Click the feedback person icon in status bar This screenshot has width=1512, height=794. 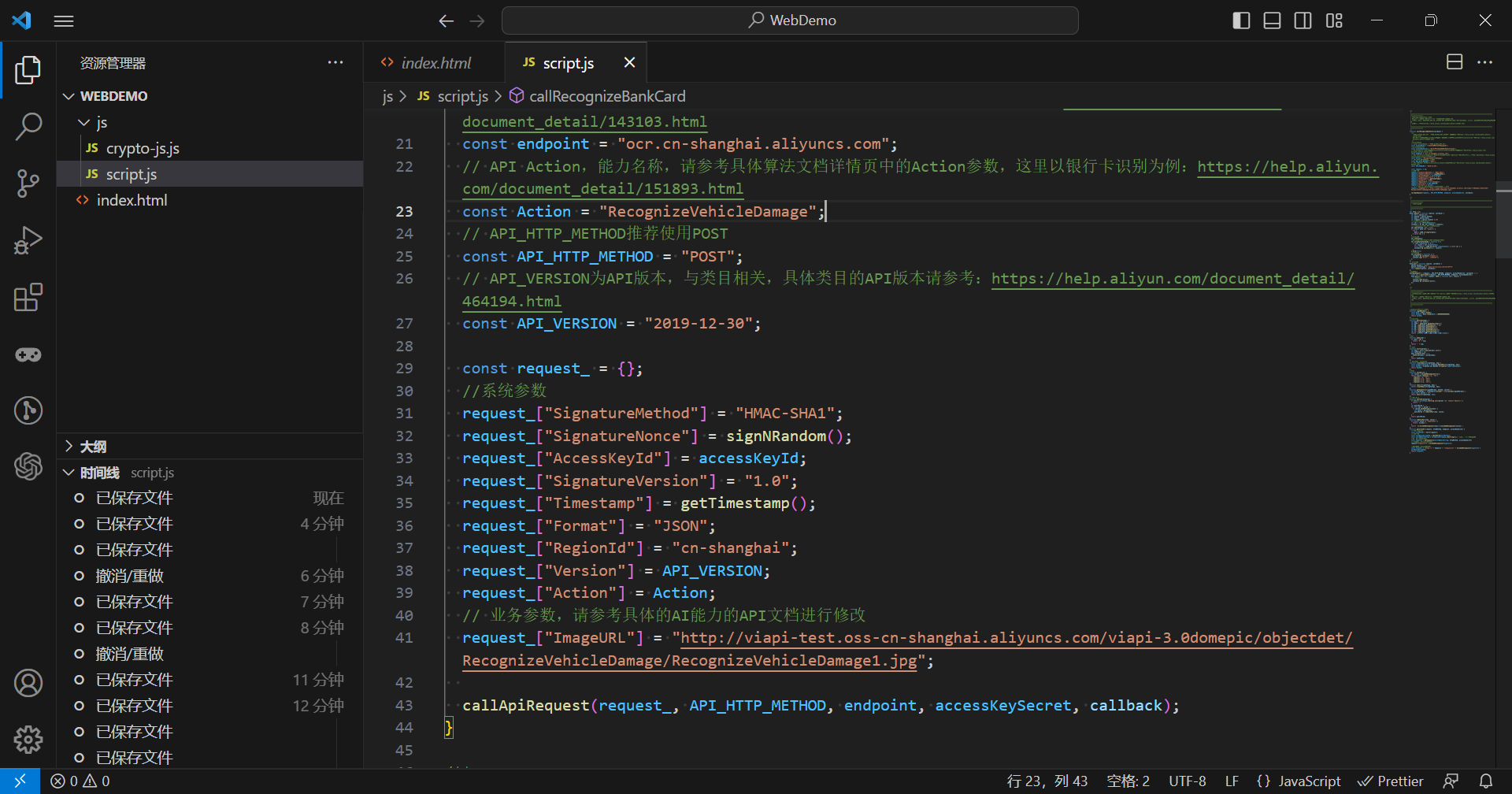click(1451, 781)
